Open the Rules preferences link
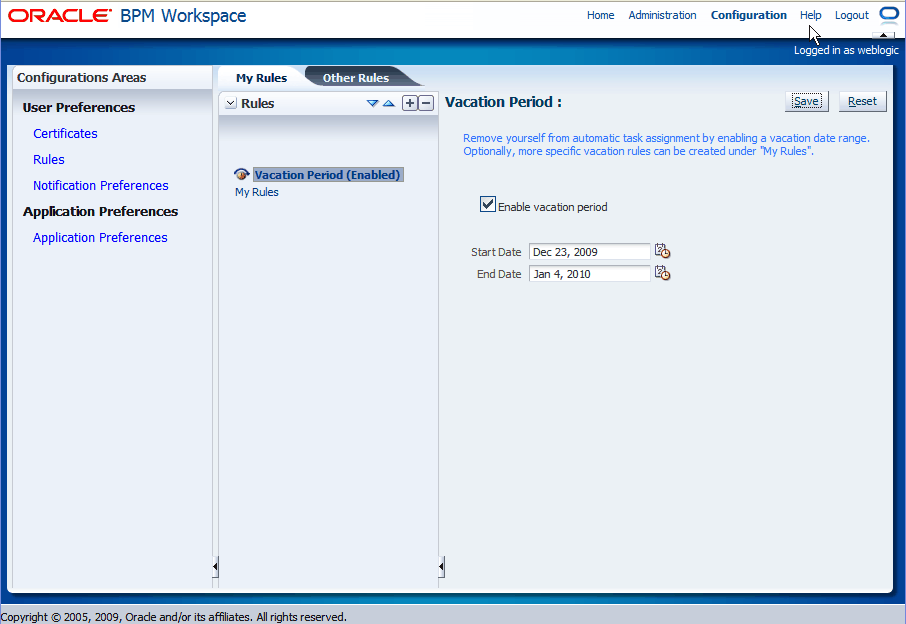906x624 pixels. click(x=49, y=159)
